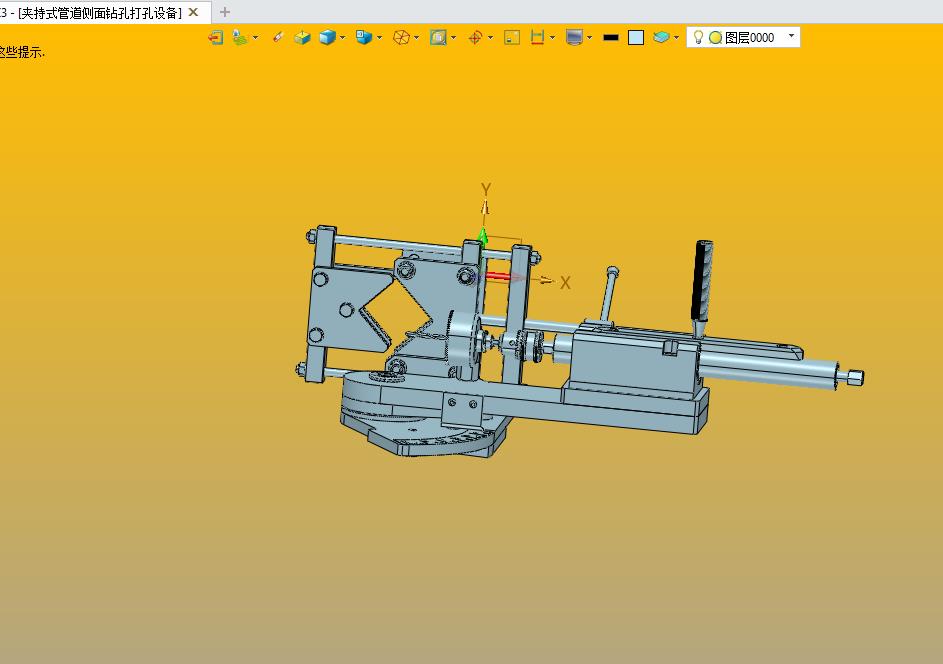Open the 图层0000 layer dropdown
The height and width of the screenshot is (664, 943).
click(x=791, y=36)
